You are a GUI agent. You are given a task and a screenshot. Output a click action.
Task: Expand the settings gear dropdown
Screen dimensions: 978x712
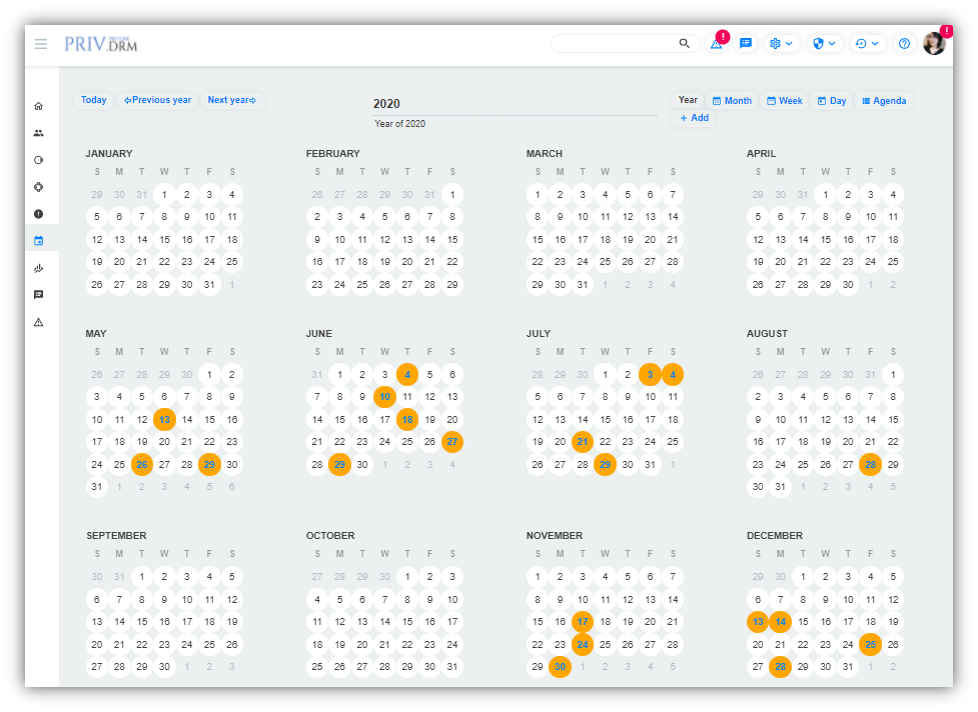point(780,44)
